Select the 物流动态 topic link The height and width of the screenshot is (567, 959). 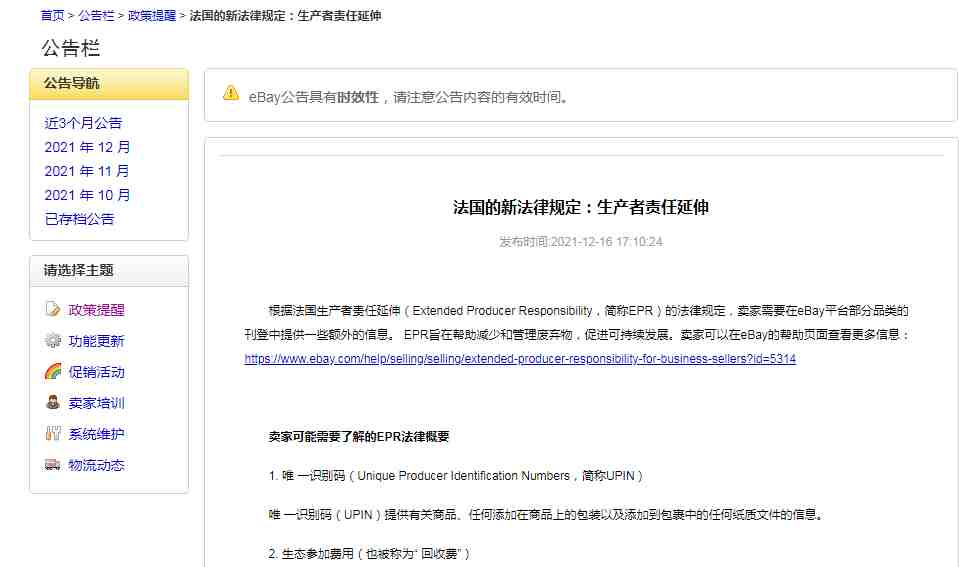(x=96, y=465)
